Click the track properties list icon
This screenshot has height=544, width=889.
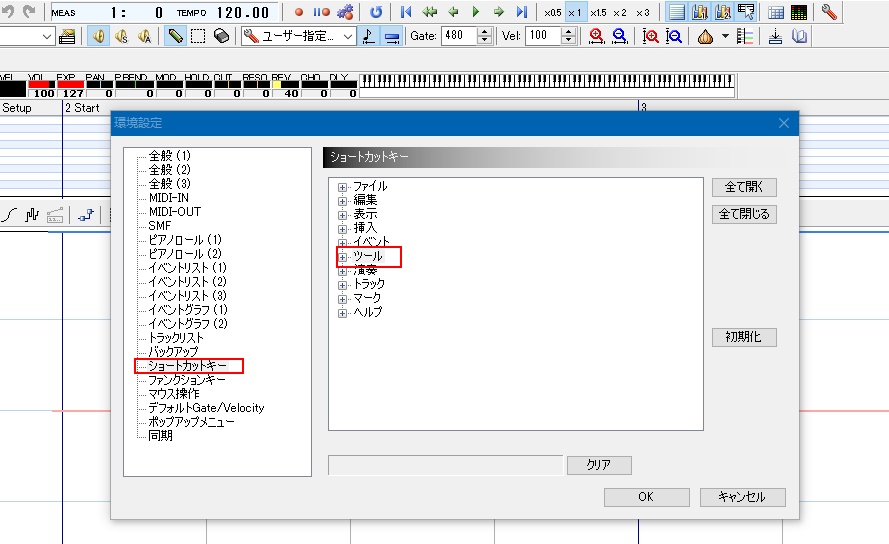click(x=67, y=37)
